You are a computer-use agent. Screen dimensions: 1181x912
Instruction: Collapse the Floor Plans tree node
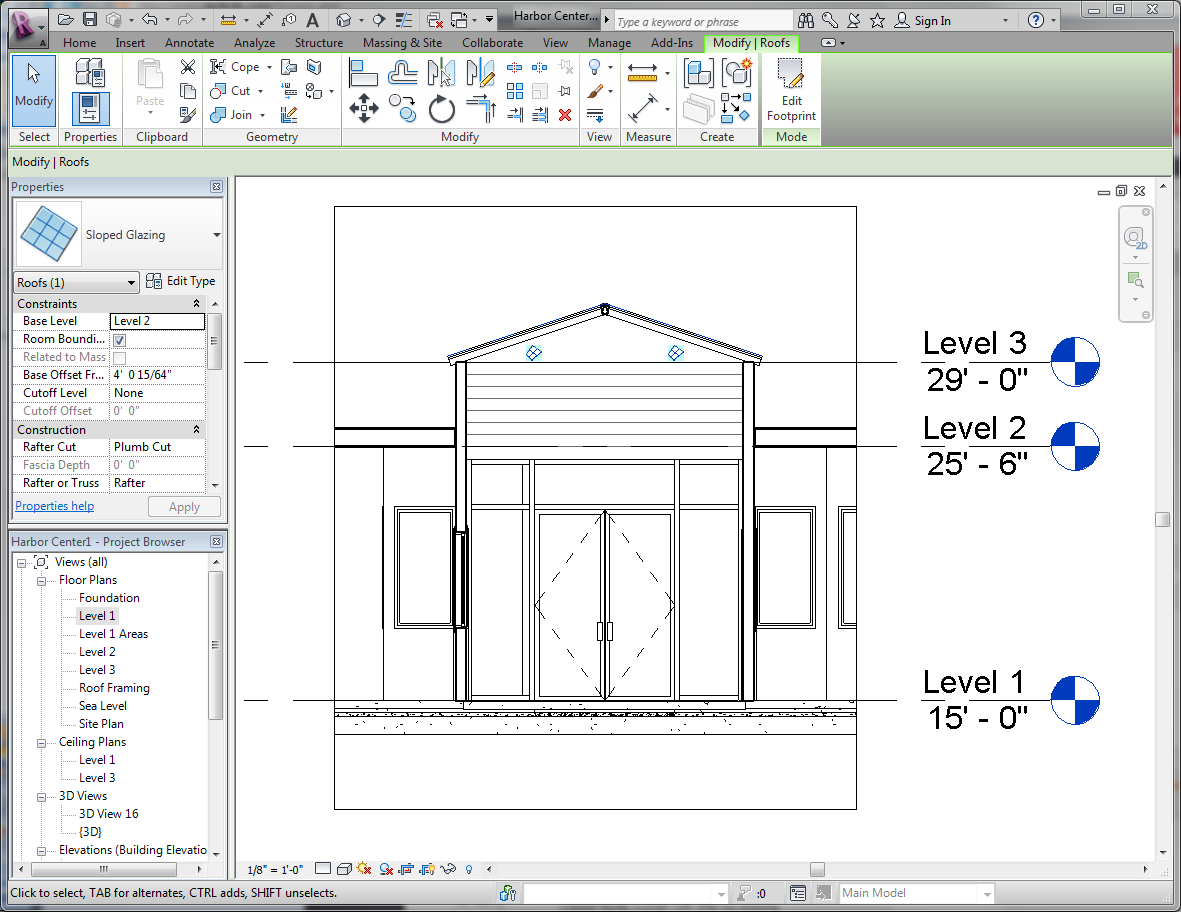point(42,580)
